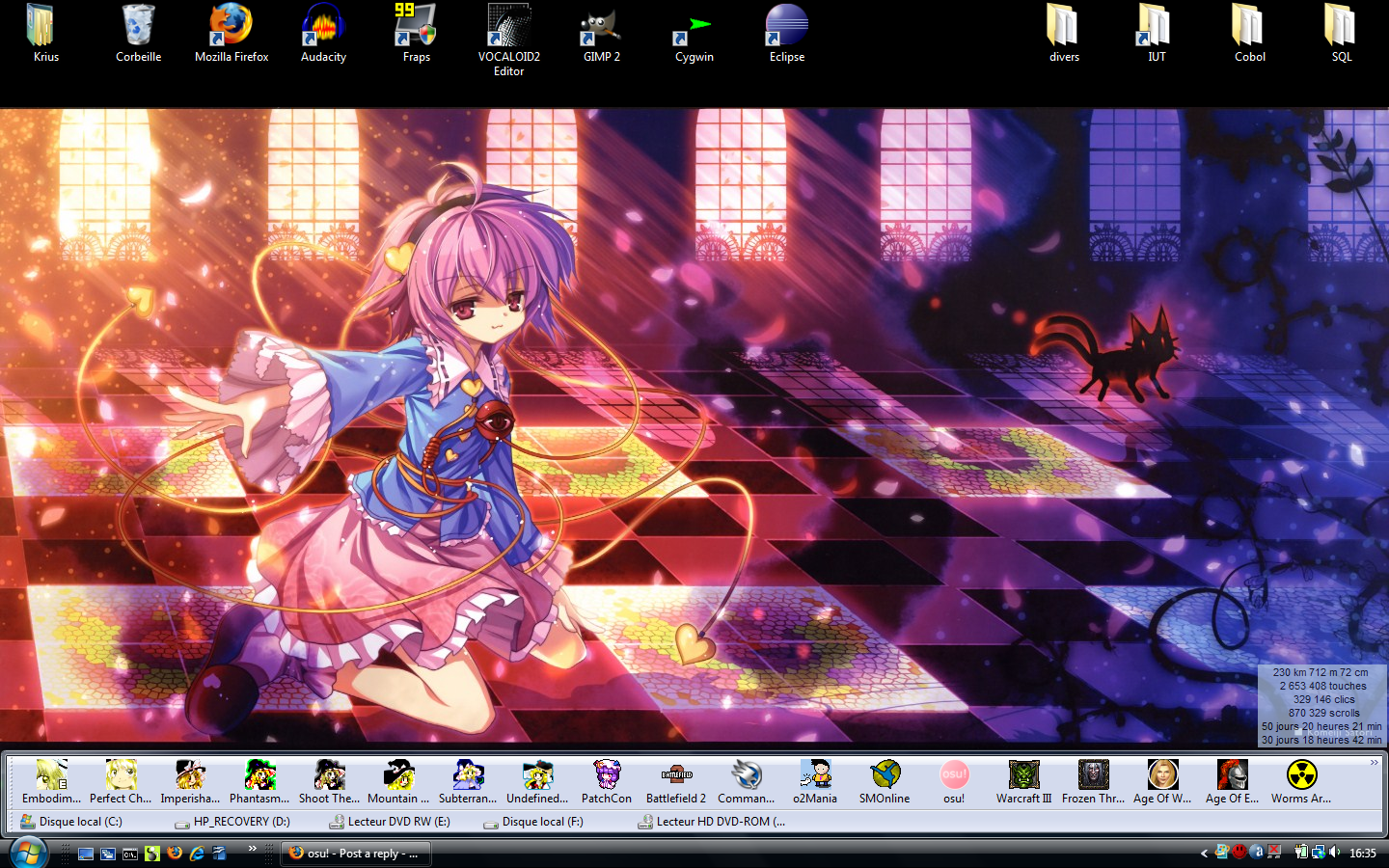1389x868 pixels.
Task: Launch Age Of W... from the toolbar
Action: point(1162,782)
